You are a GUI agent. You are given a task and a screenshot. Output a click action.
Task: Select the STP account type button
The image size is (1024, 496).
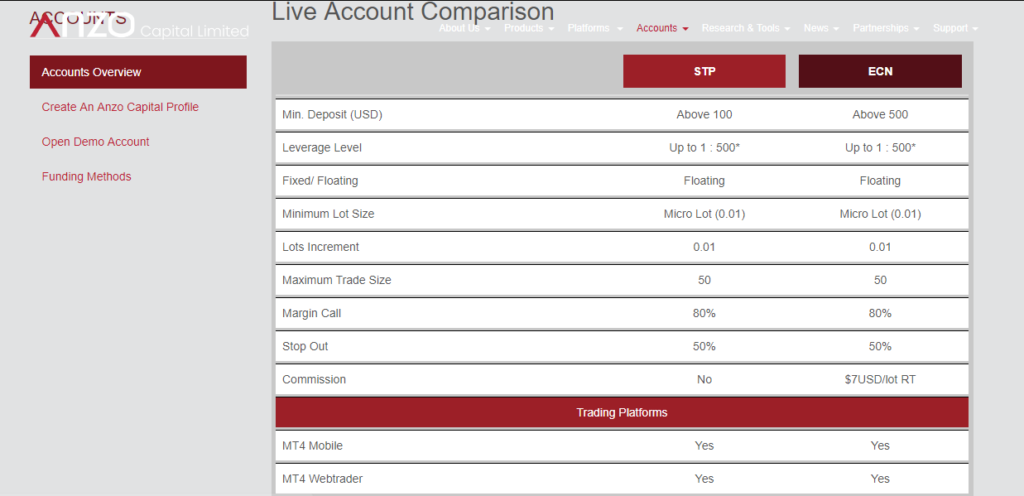click(x=704, y=71)
